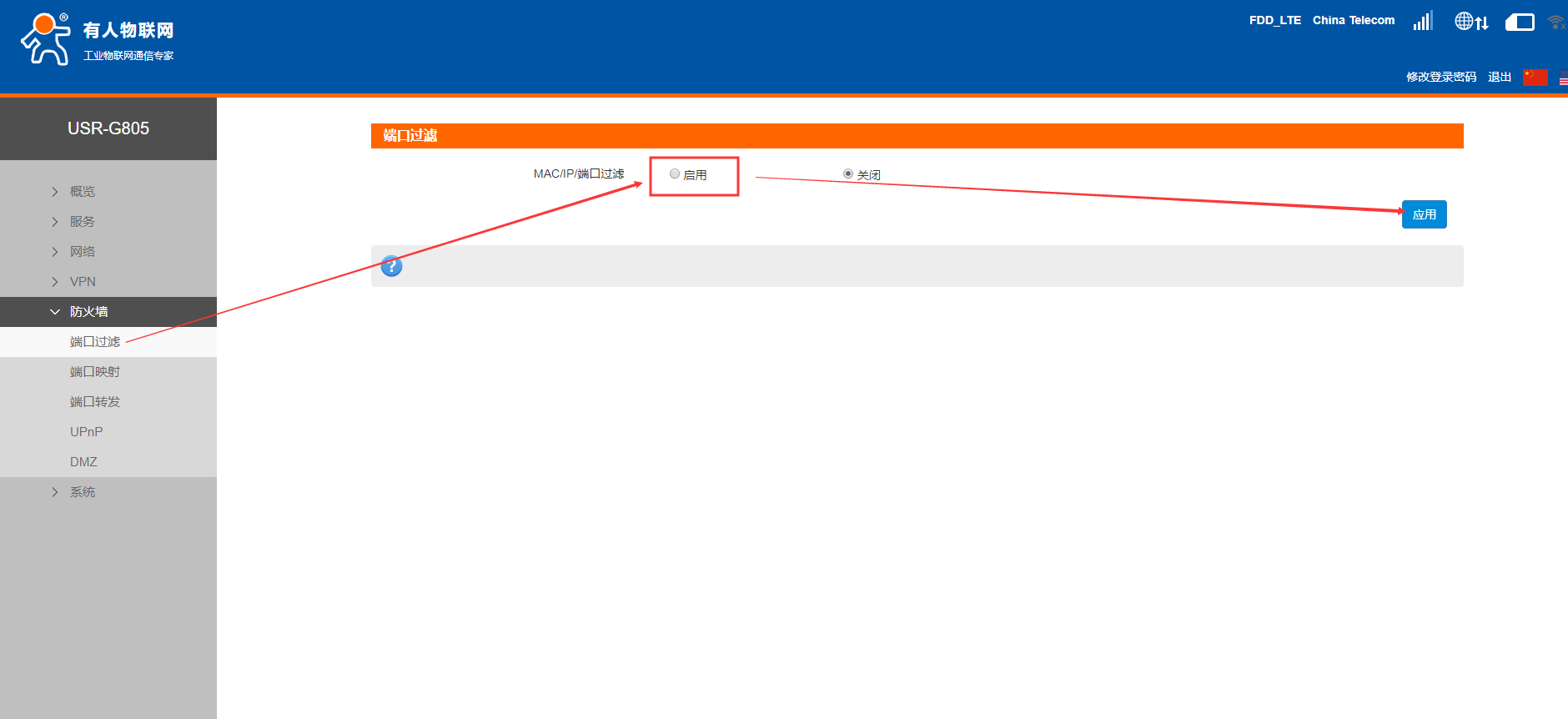Viewport: 1568px width, 719px height.
Task: Expand the VPN menu section
Action: (83, 282)
